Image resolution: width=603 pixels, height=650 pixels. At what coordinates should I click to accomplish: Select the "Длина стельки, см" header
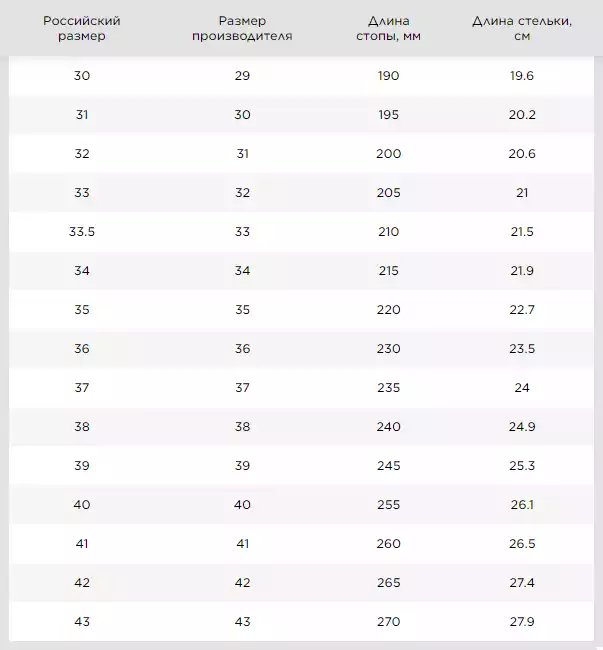coord(522,28)
